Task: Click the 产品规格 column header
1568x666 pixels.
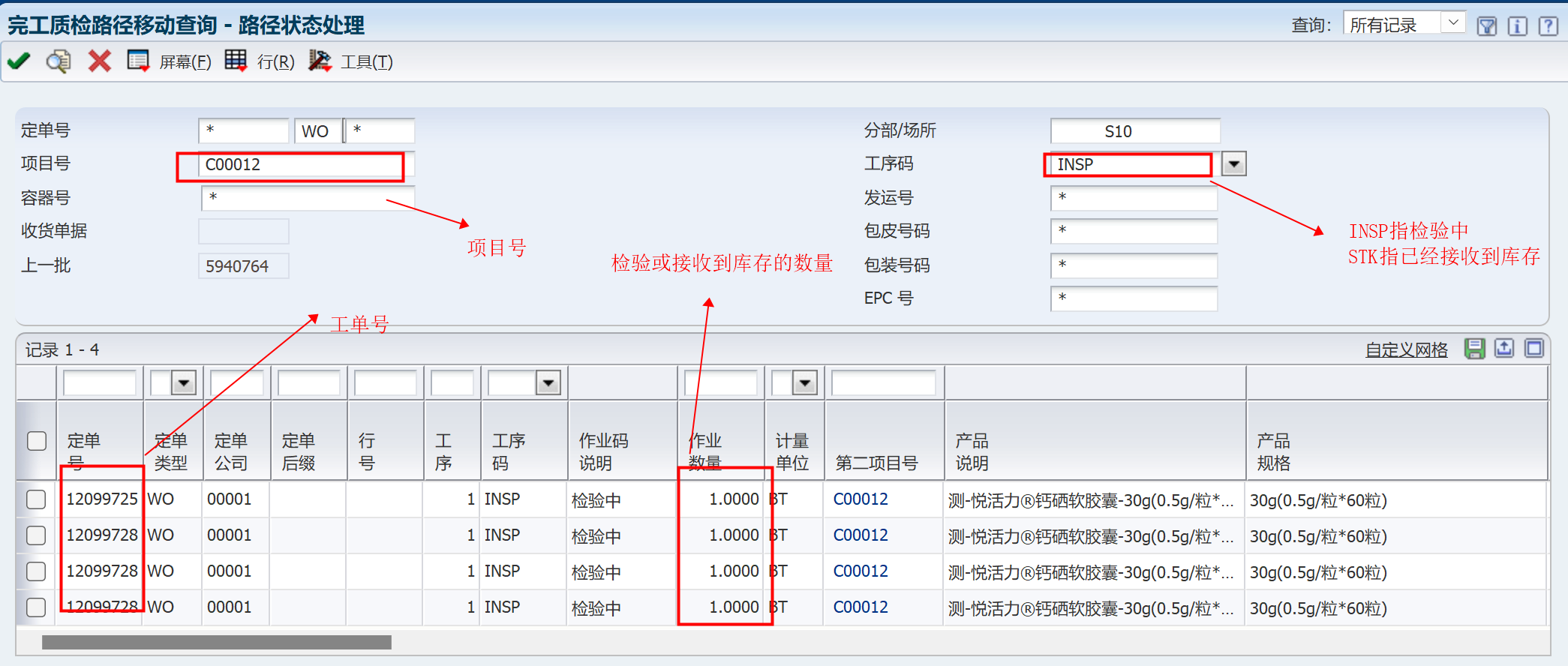Action: [1397, 441]
